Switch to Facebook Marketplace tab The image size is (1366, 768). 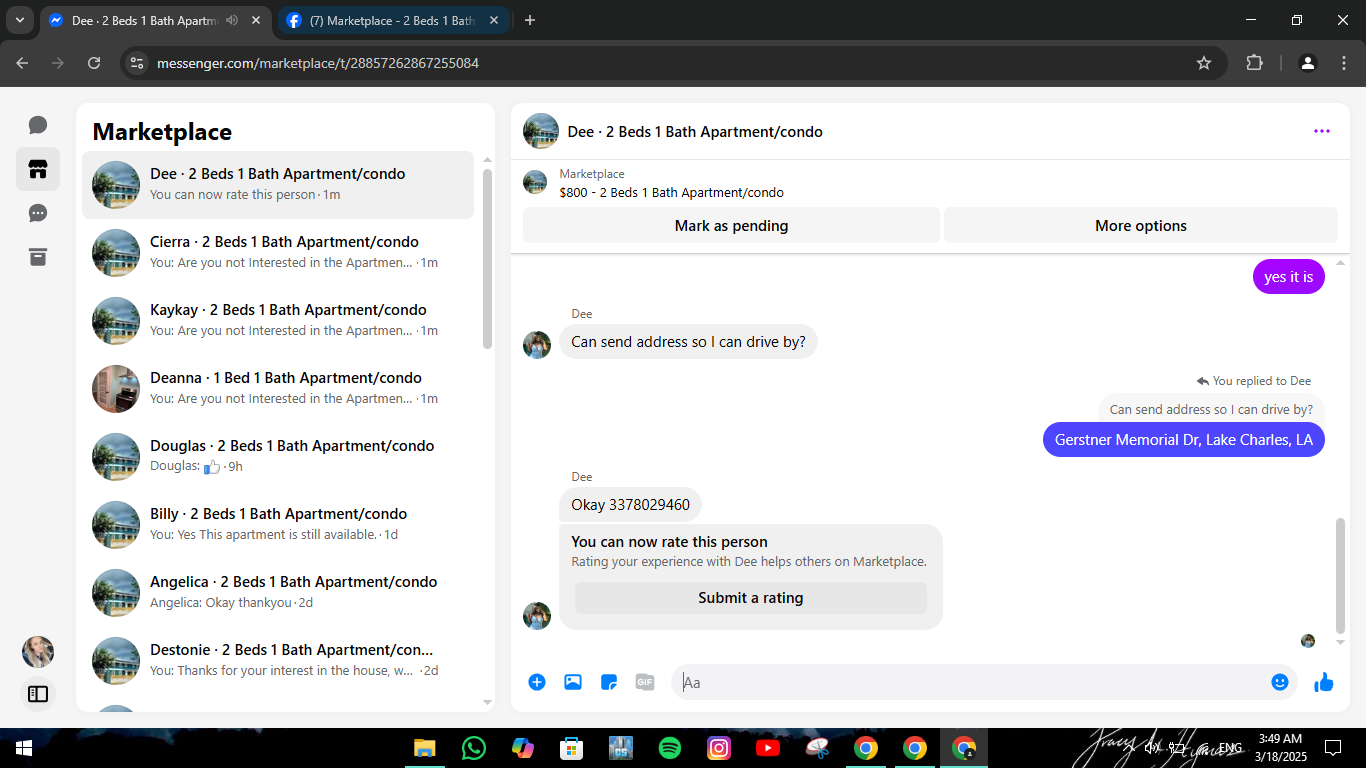tap(392, 20)
